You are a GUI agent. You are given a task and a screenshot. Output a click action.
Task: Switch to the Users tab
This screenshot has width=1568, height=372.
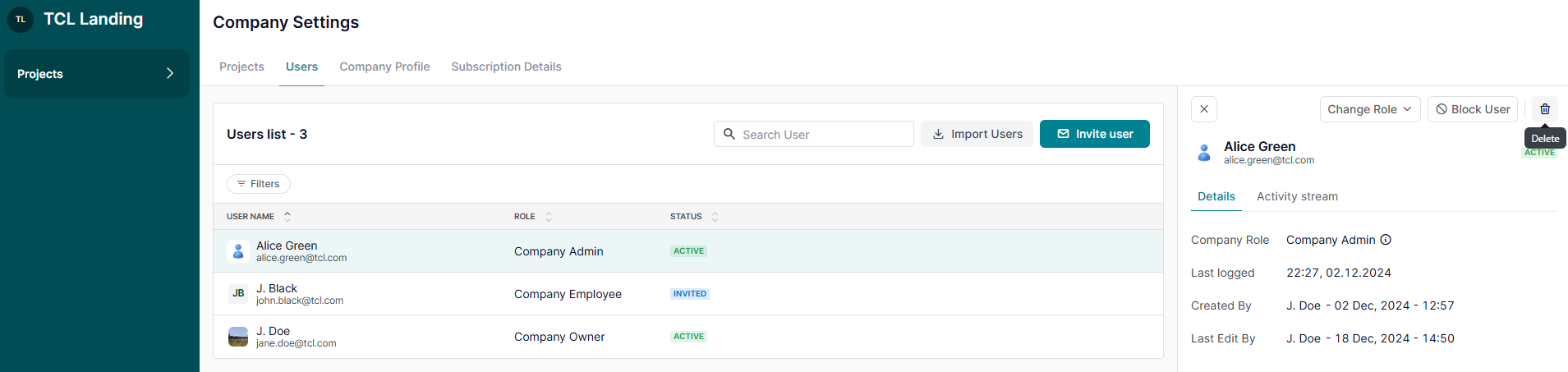point(301,67)
